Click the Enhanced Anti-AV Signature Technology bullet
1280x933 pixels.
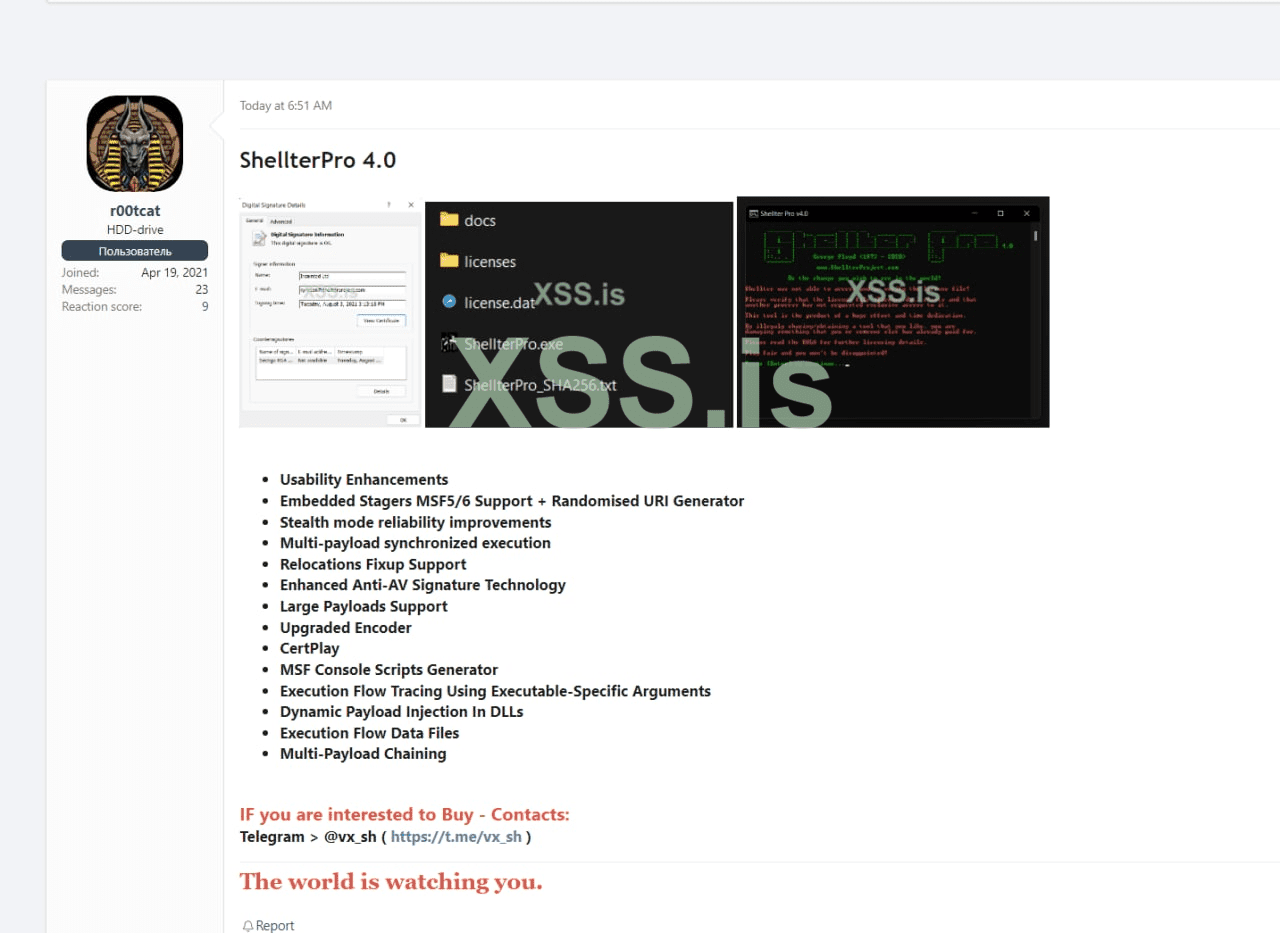coord(423,585)
